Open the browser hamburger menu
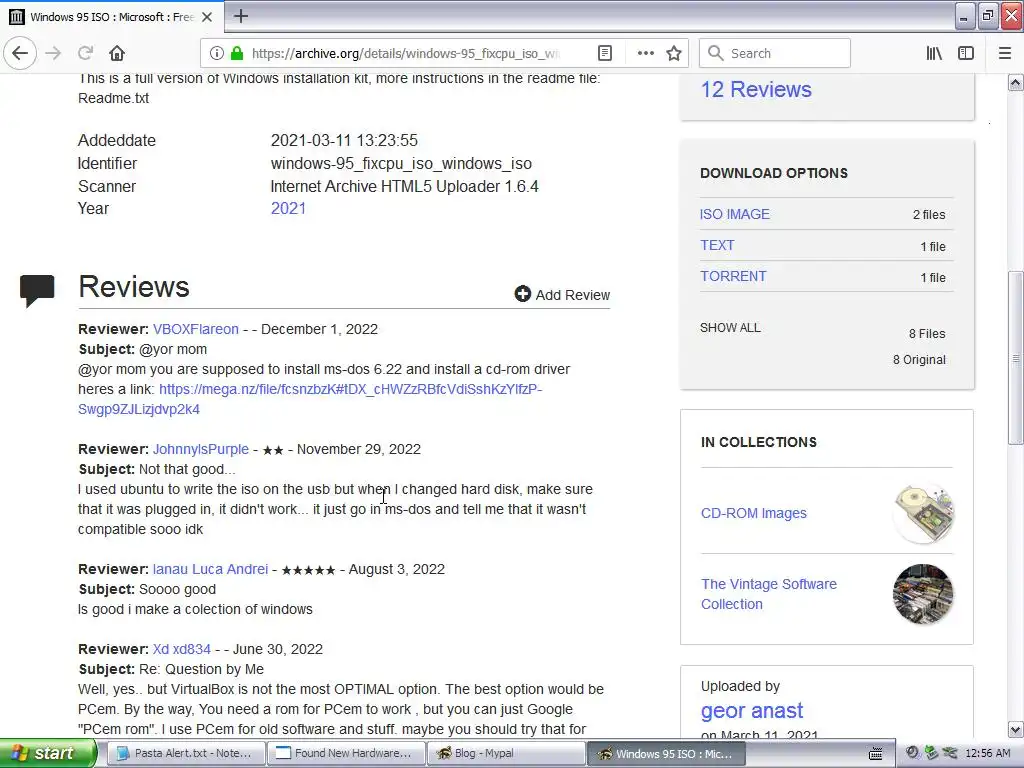This screenshot has width=1024, height=768. tap(1005, 53)
